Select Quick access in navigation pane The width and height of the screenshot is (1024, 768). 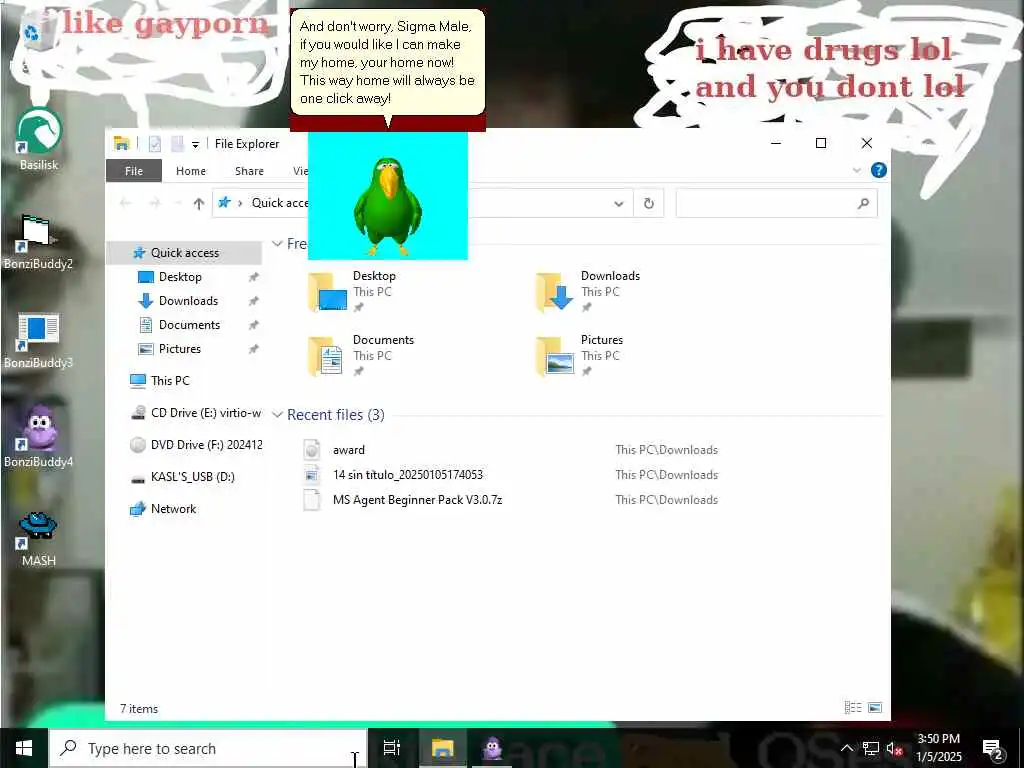(x=184, y=253)
